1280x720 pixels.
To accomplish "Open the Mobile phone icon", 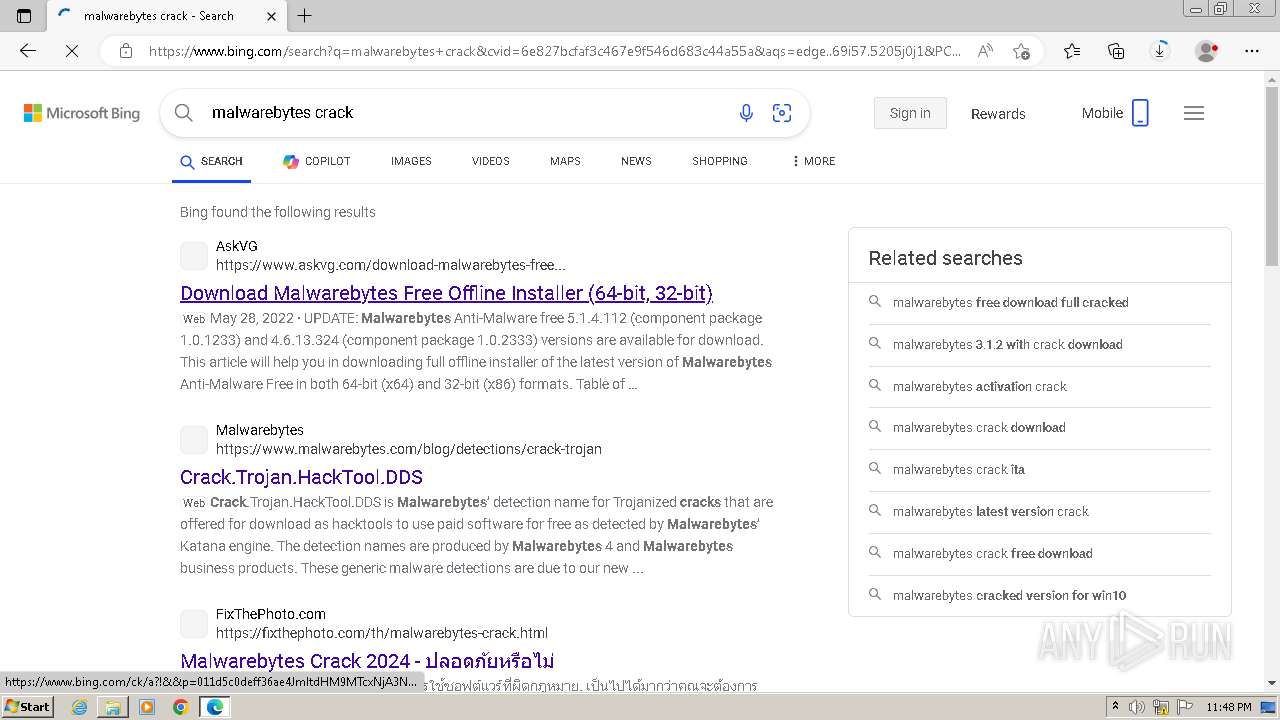I will (1140, 113).
